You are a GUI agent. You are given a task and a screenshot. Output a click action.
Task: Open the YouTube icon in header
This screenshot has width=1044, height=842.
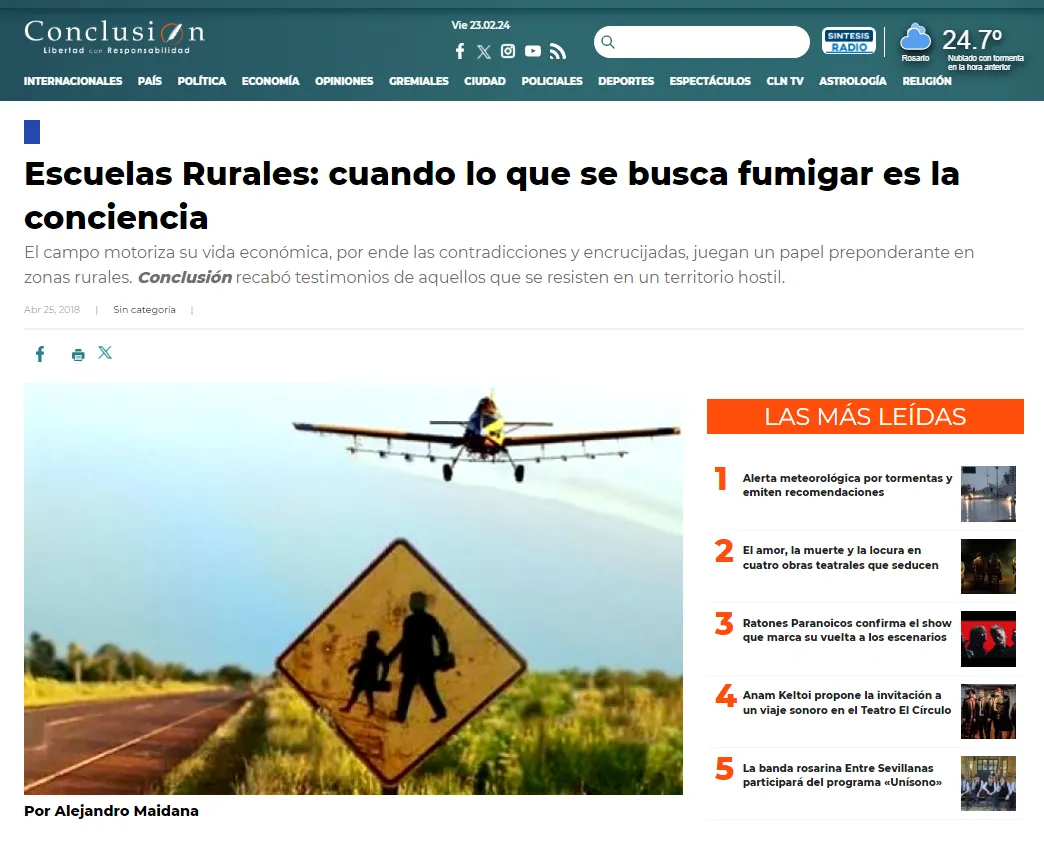[533, 51]
